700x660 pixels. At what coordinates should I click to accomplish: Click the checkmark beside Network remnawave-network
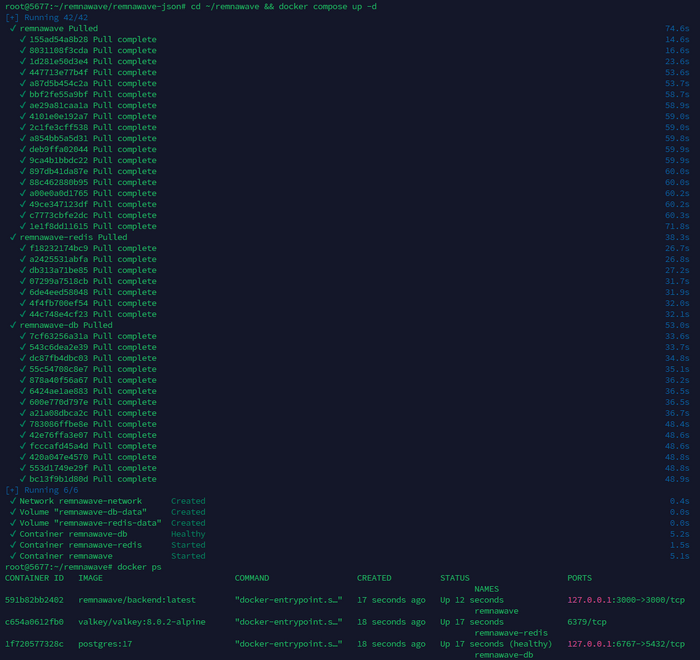pyautogui.click(x=13, y=501)
